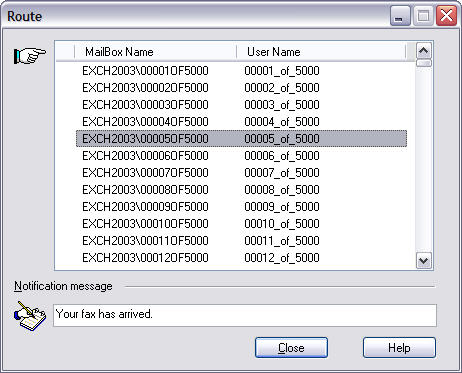462x373 pixels.
Task: Click the pointing hand icon beside the list
Action: [x=29, y=56]
